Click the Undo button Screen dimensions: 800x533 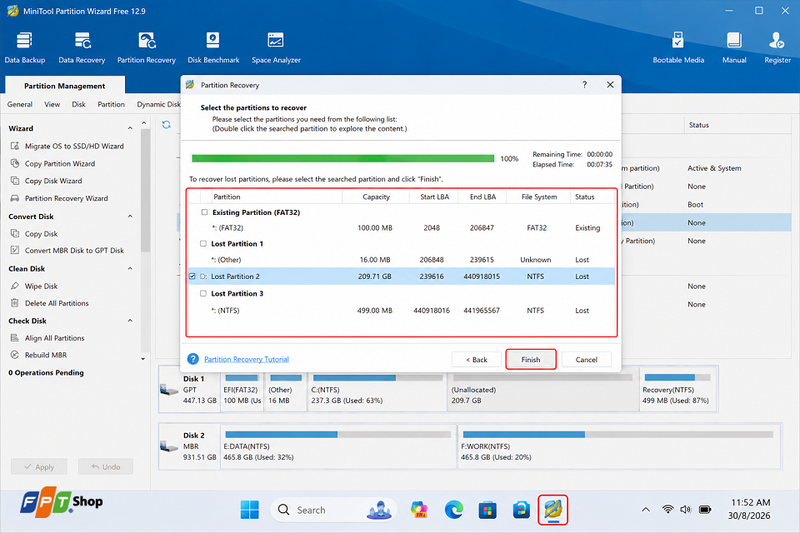106,467
